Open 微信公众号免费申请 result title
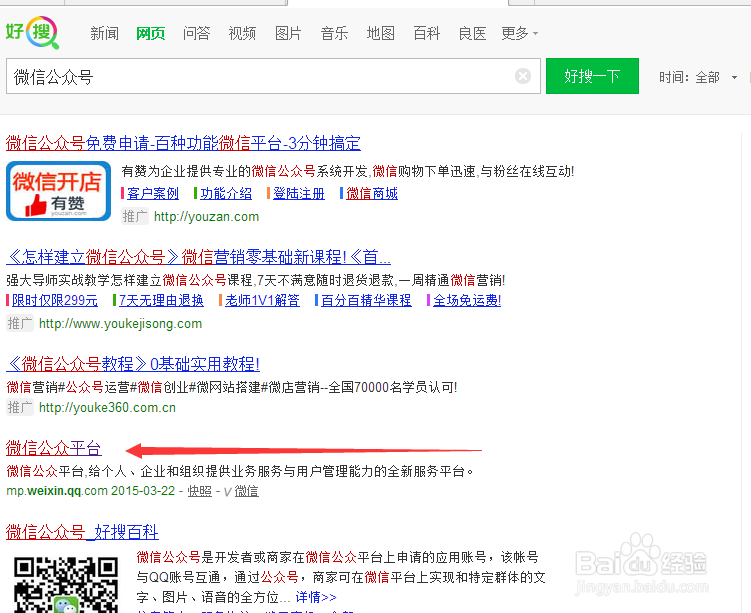 (x=183, y=143)
